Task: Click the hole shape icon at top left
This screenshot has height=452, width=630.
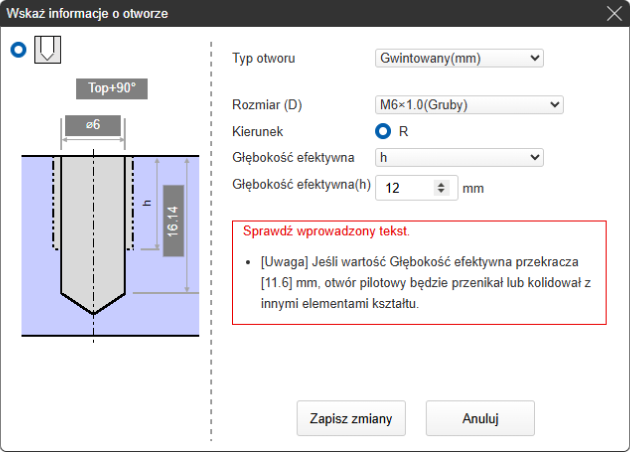Action: (47, 50)
